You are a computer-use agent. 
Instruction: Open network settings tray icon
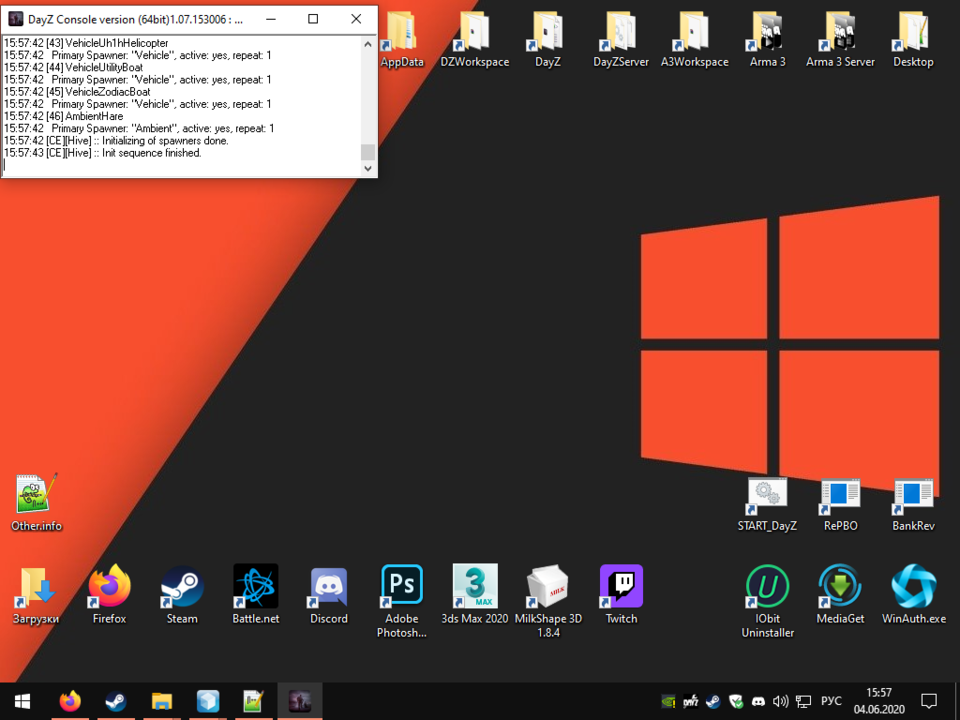[x=803, y=702]
